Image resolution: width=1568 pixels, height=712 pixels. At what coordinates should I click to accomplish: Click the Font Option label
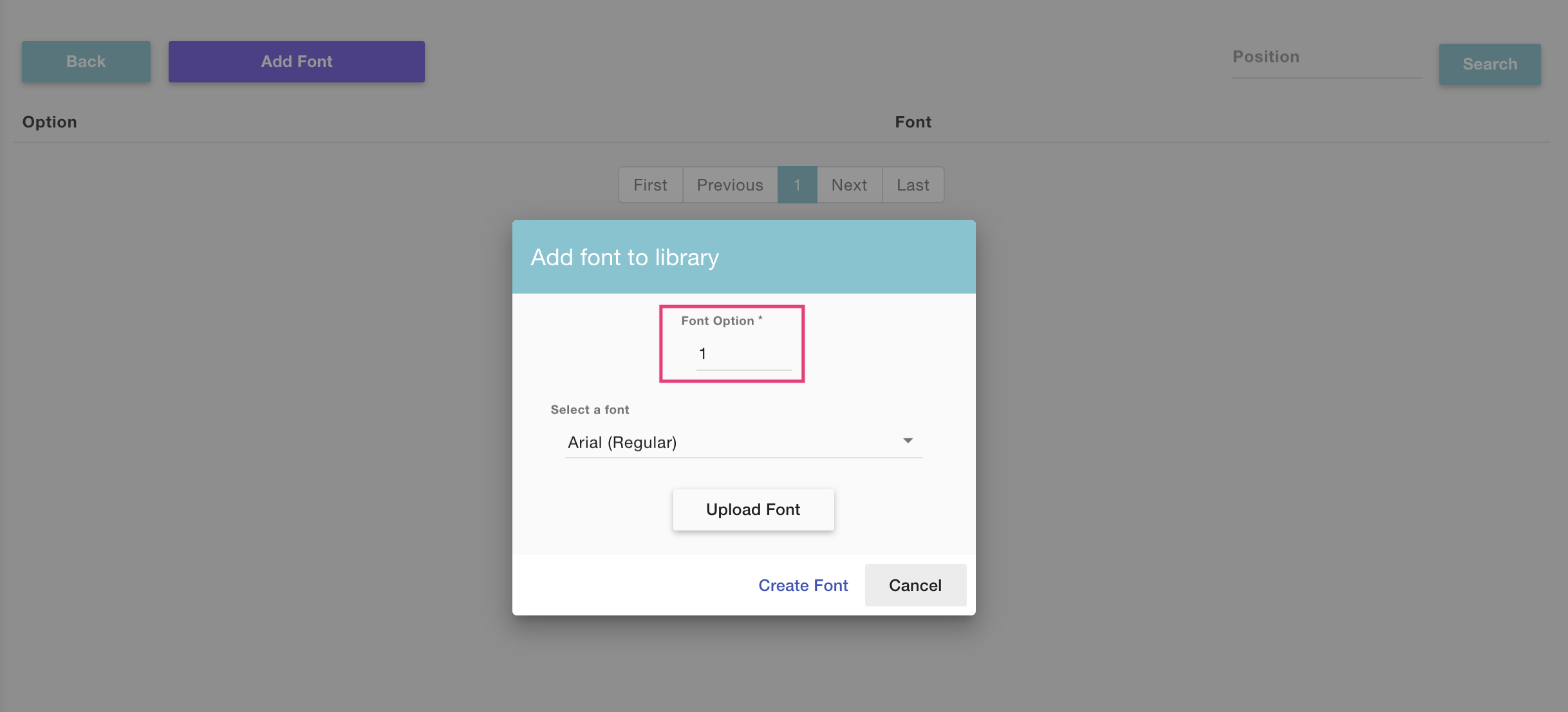(717, 321)
